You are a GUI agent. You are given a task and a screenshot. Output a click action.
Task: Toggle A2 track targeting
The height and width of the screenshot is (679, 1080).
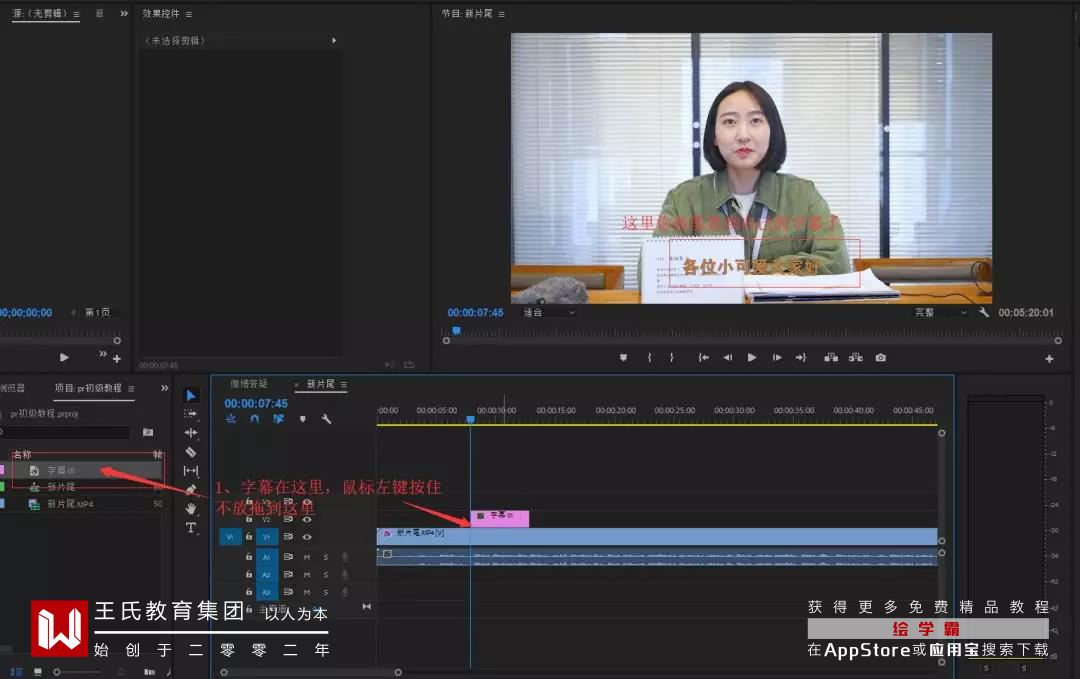pyautogui.click(x=267, y=574)
